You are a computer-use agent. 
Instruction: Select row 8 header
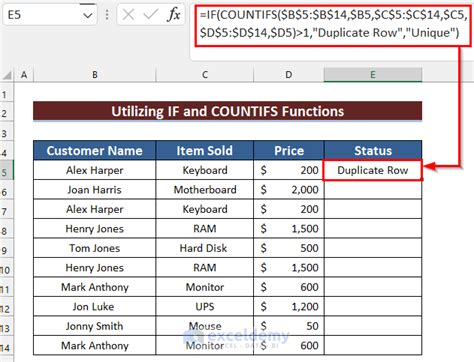point(6,230)
